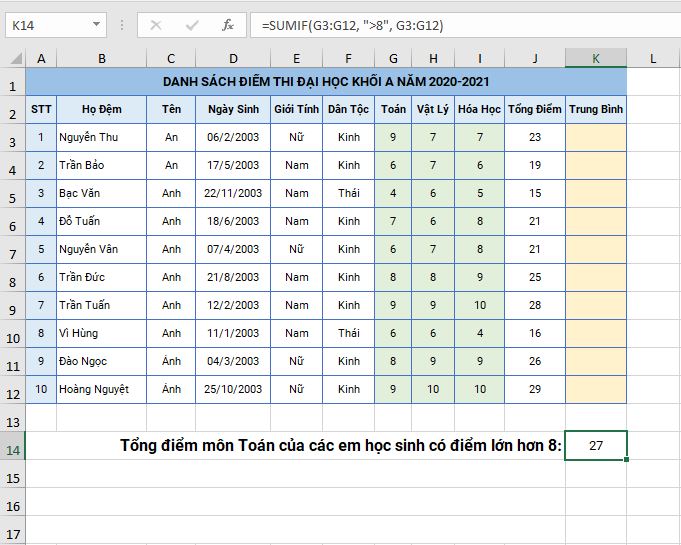
Task: Click fill handle of cell K14
Action: tap(626, 459)
